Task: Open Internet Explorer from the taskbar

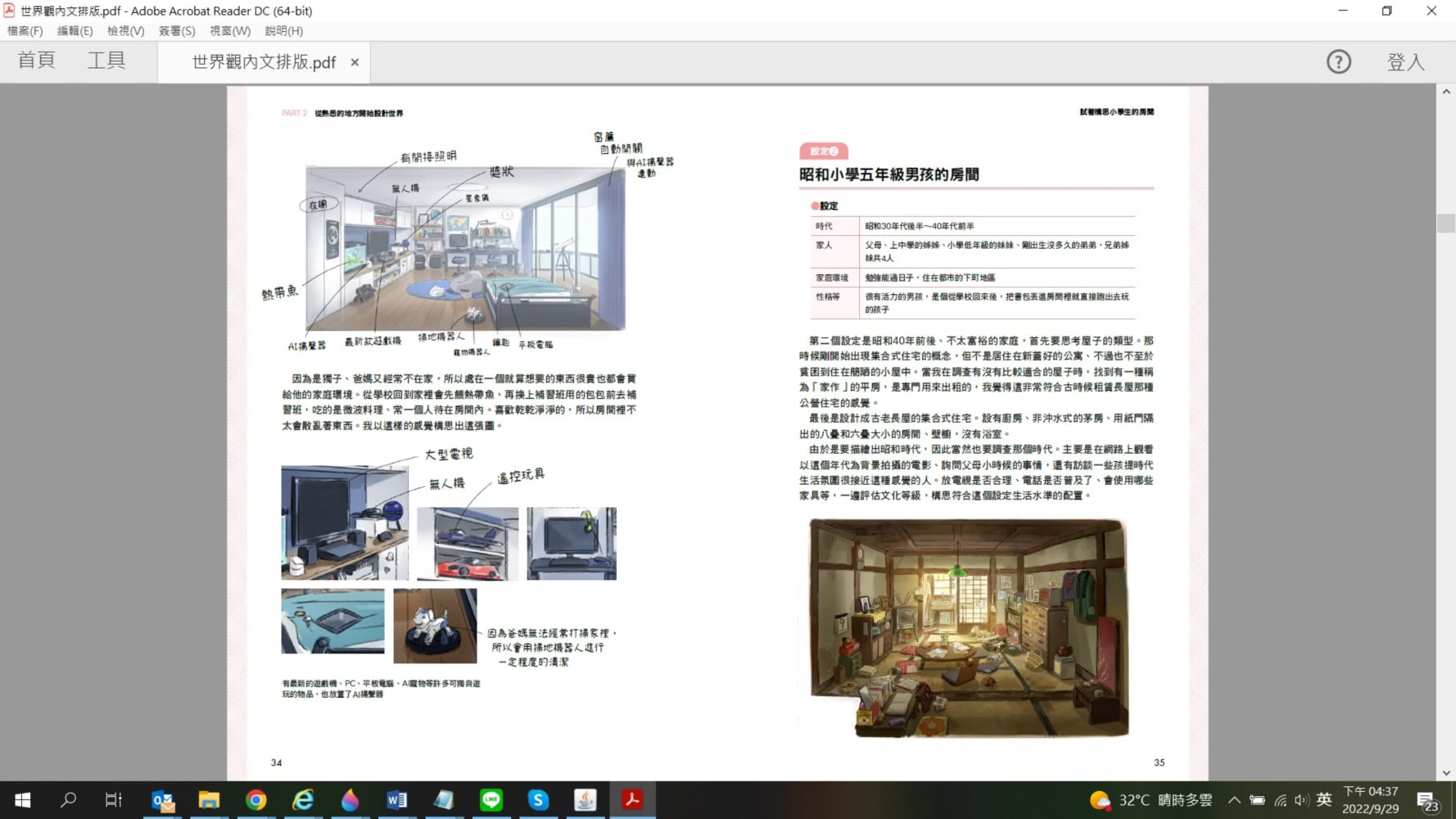Action: (303, 800)
